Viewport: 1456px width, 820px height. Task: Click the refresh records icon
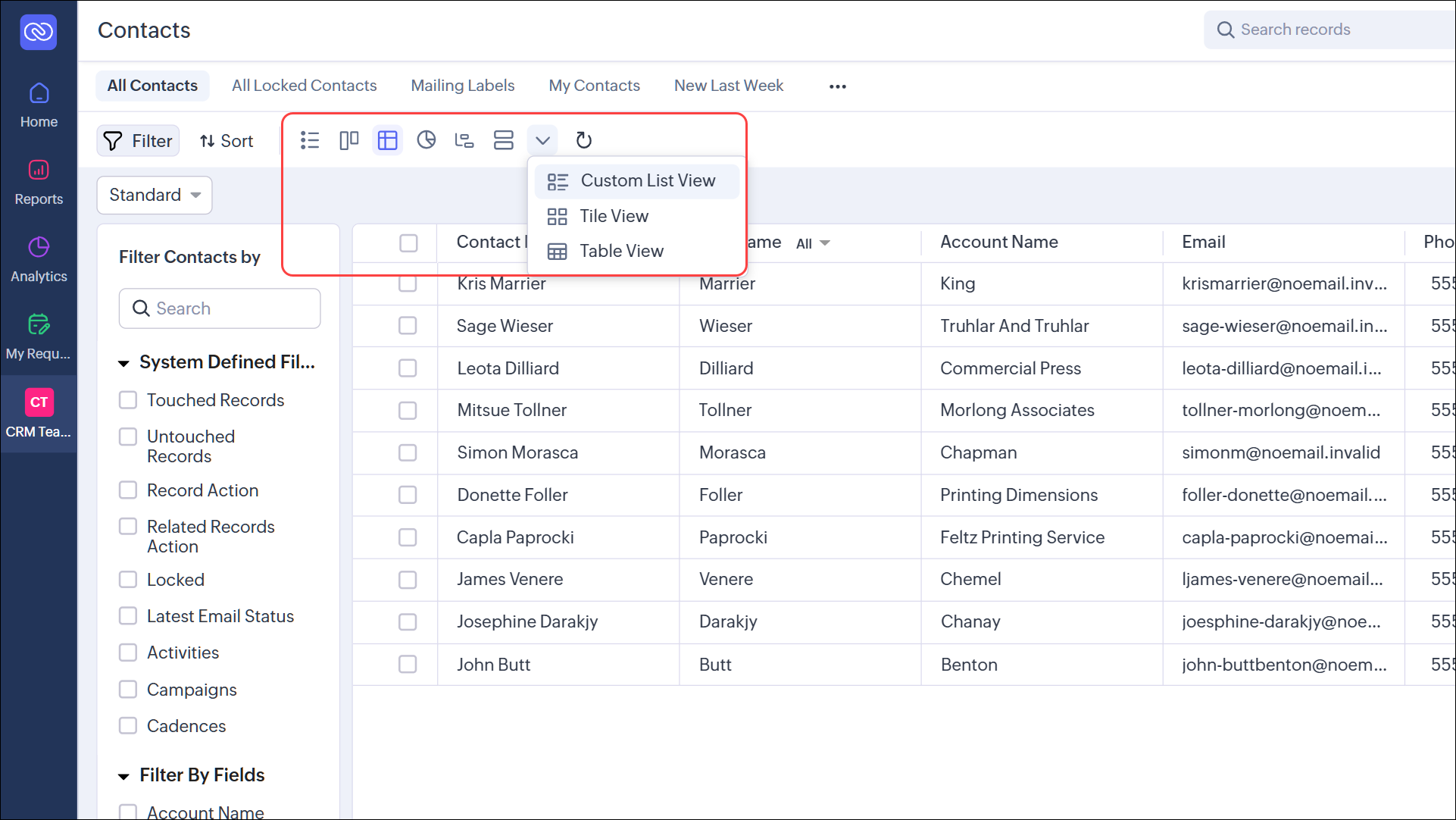click(583, 140)
